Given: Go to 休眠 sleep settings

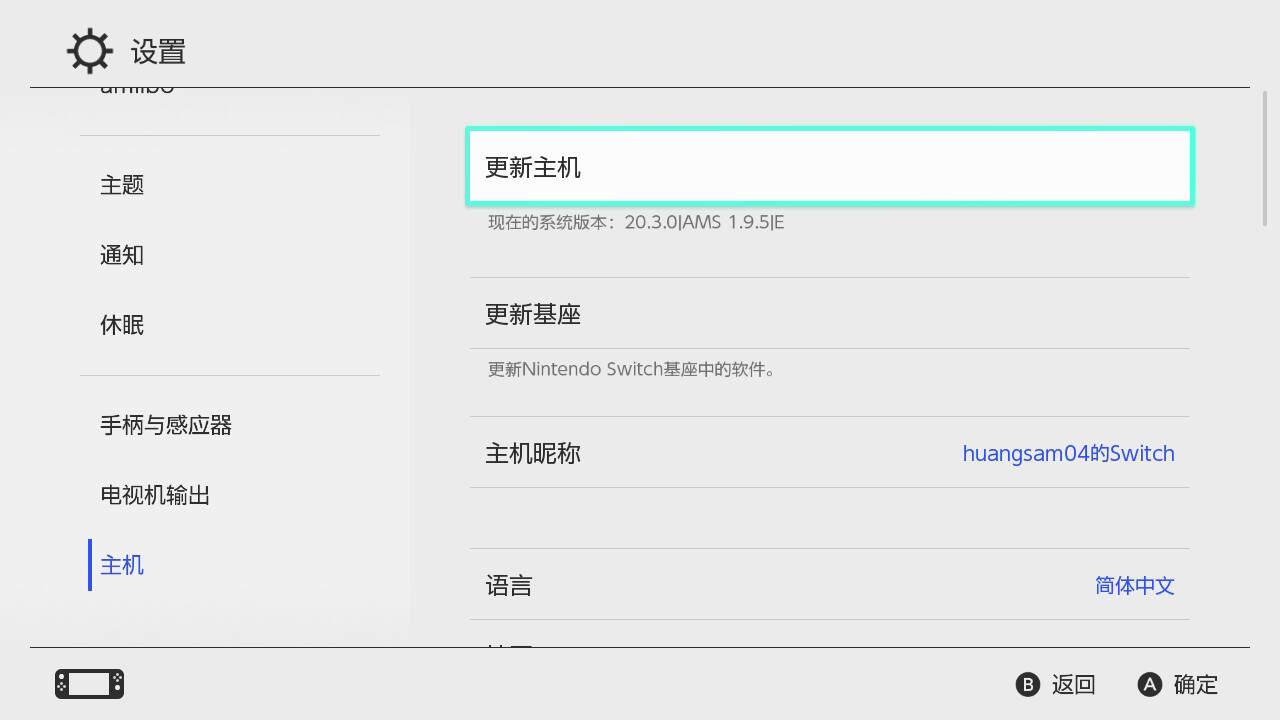Looking at the screenshot, I should (x=122, y=325).
